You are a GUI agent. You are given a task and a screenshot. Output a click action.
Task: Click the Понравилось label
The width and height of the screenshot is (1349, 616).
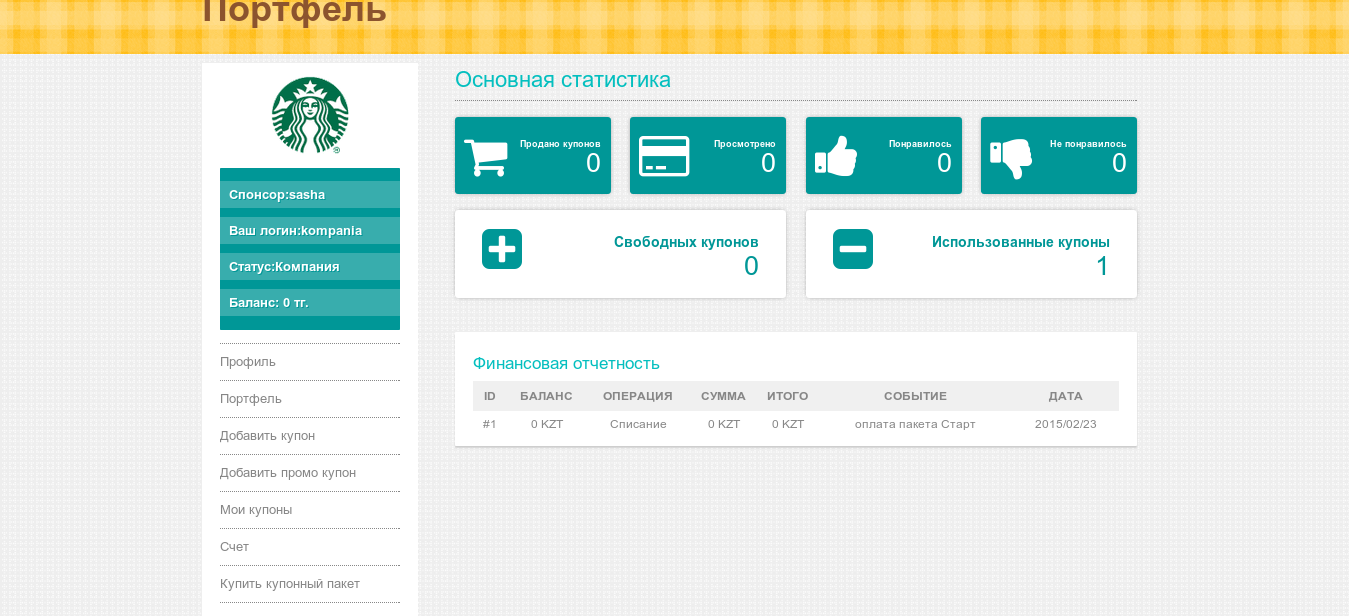tap(920, 144)
